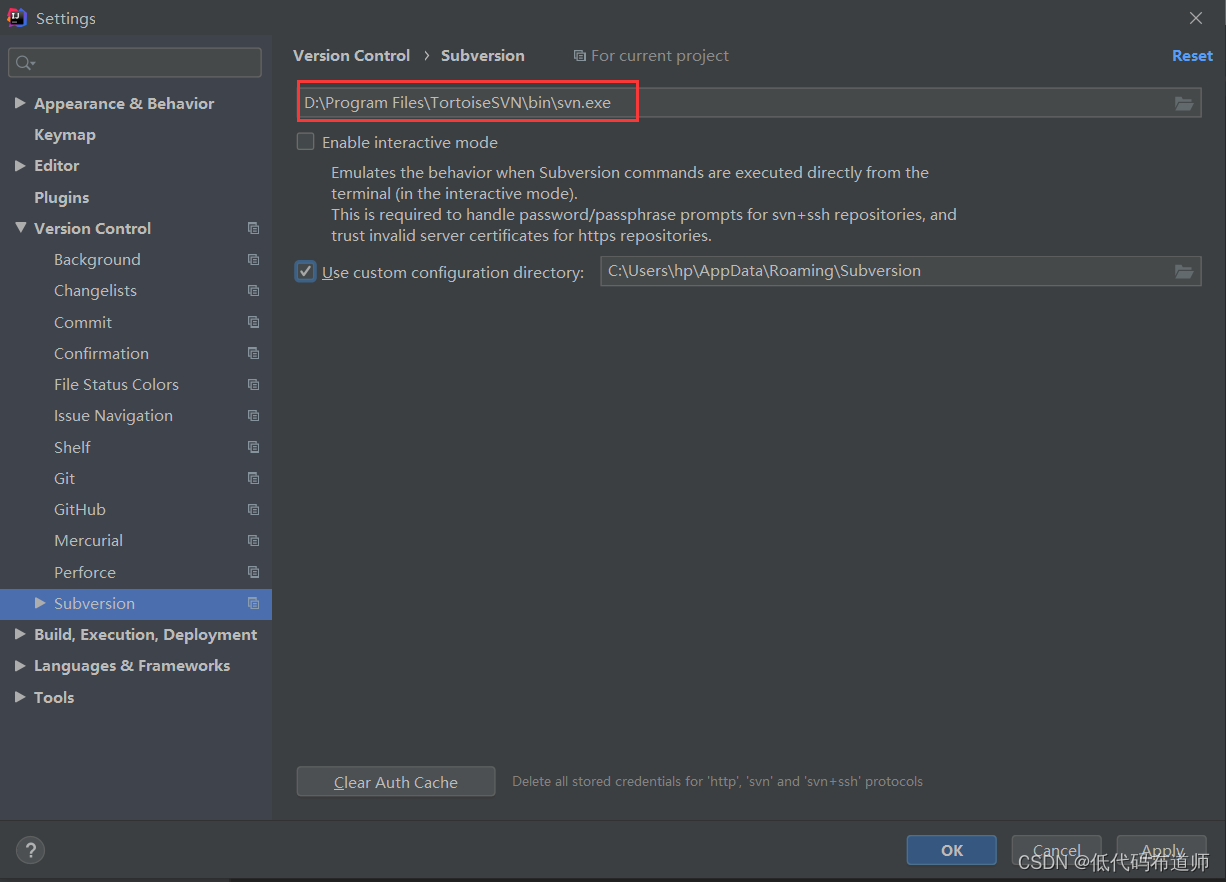This screenshot has width=1226, height=882.
Task: Click the project-level icon beside Git
Action: [253, 478]
